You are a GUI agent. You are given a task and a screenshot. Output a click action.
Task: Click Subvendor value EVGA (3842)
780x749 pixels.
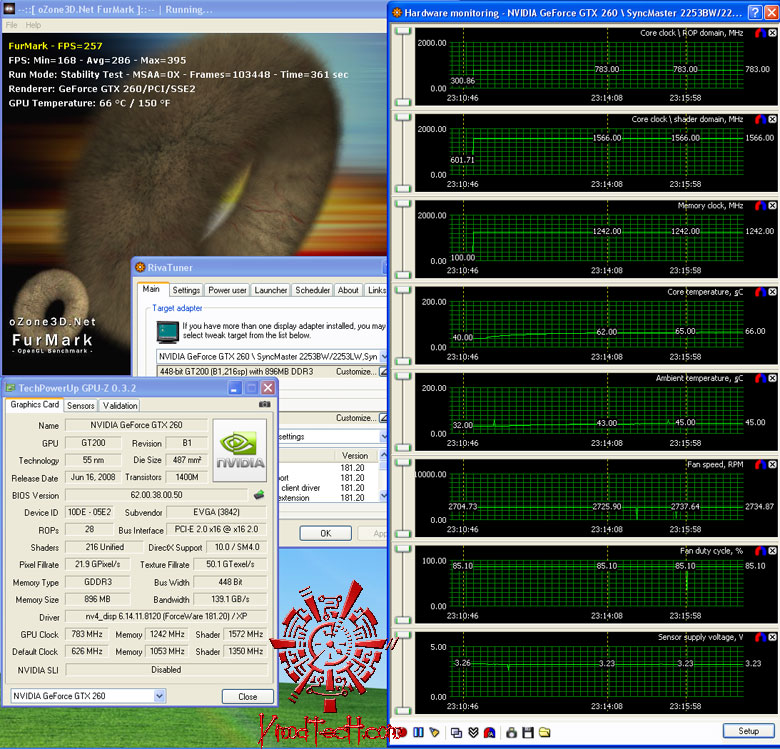point(216,512)
